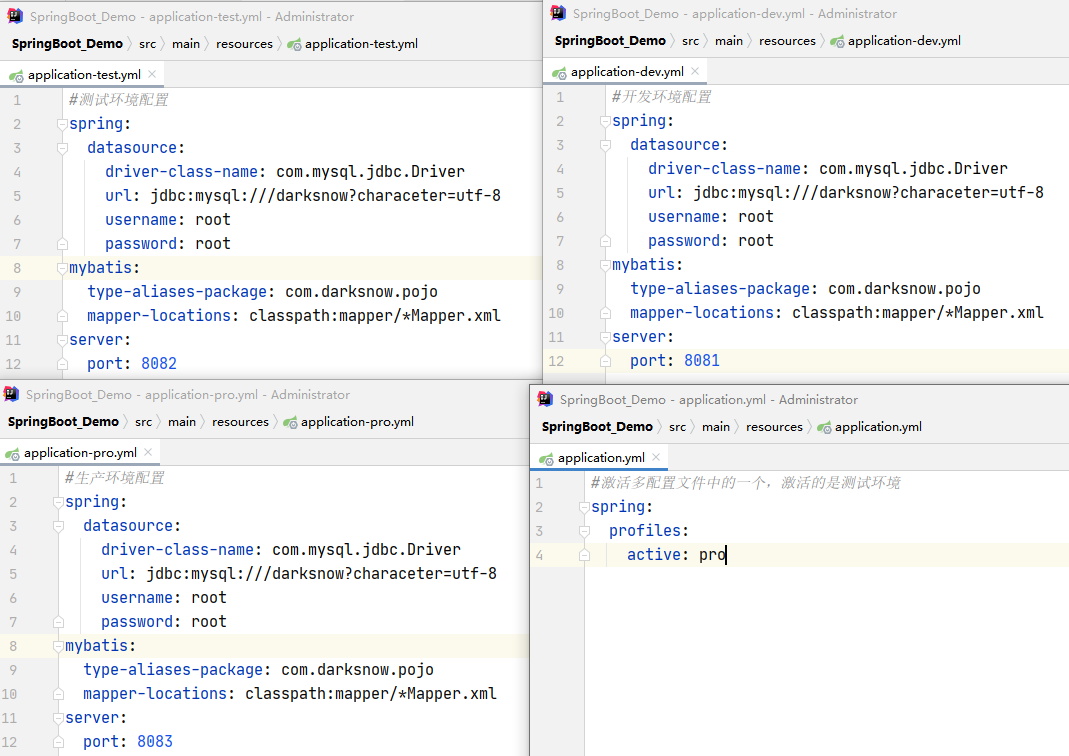The width and height of the screenshot is (1069, 756).
Task: Collapse the spring block in application.yml
Action: point(584,507)
